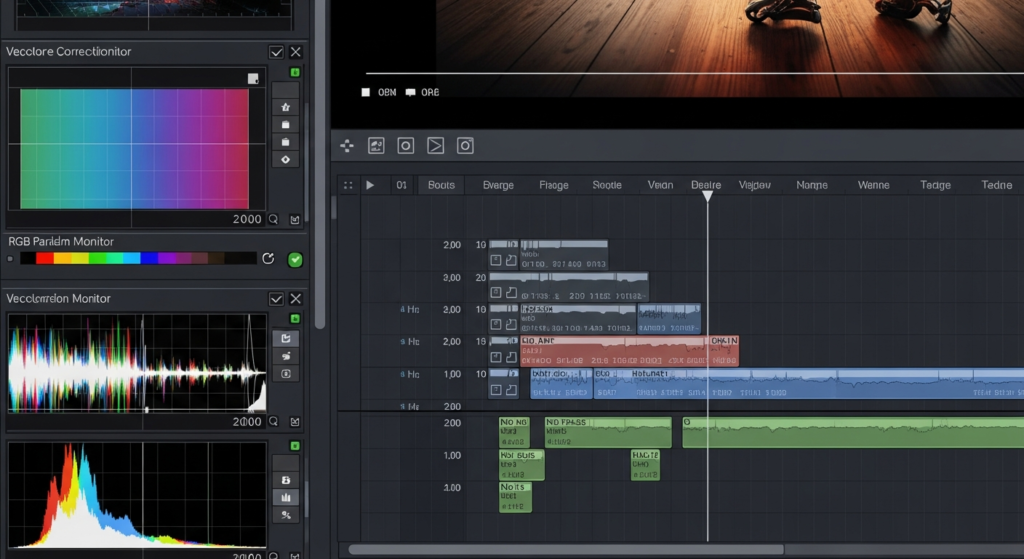Click the NO FPASS green audio clip
Screen dimensions: 1024x559
[607, 432]
